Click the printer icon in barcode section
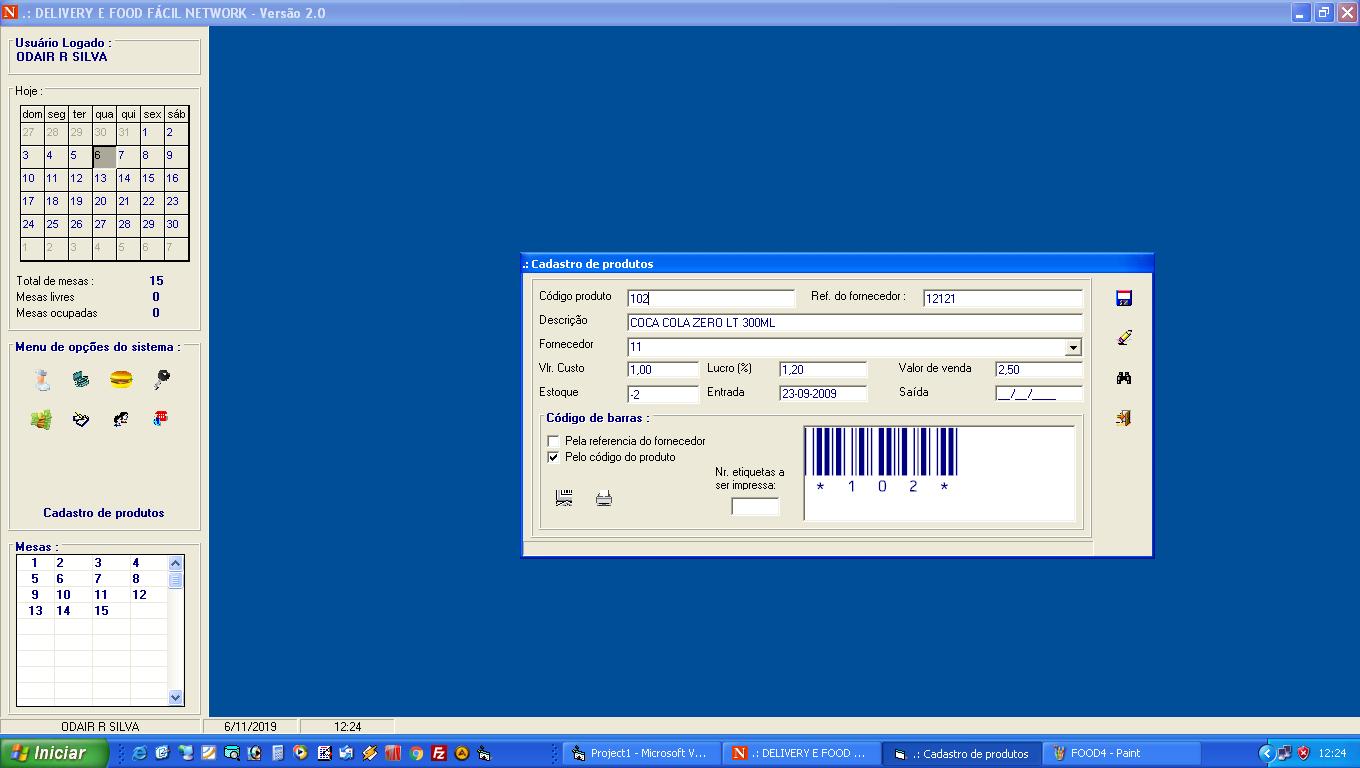Viewport: 1360px width, 768px height. (604, 498)
